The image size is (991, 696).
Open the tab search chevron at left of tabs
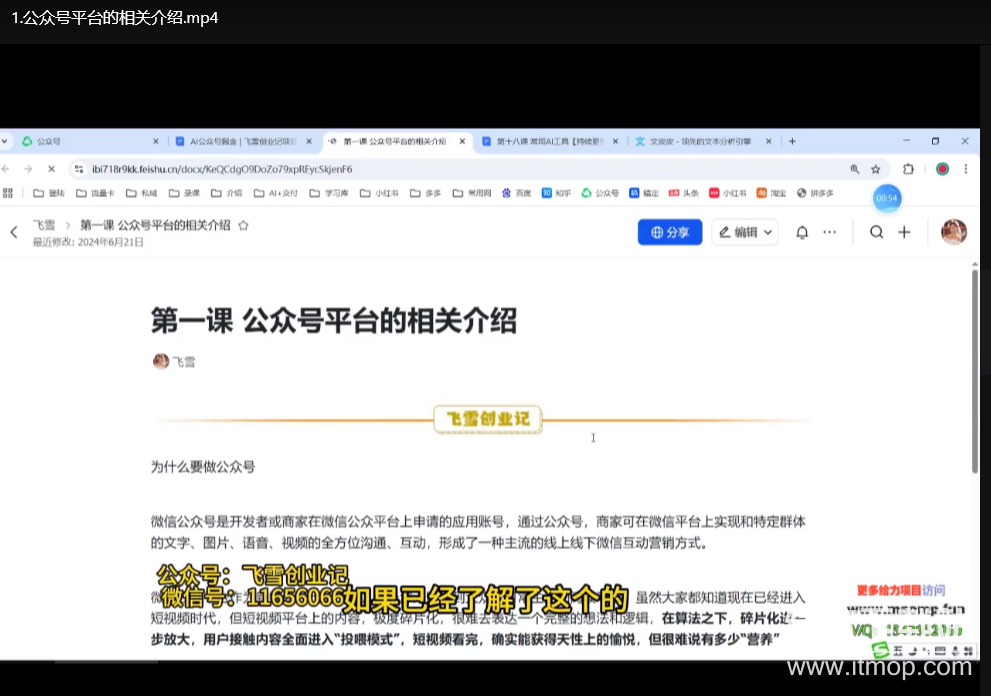4,142
